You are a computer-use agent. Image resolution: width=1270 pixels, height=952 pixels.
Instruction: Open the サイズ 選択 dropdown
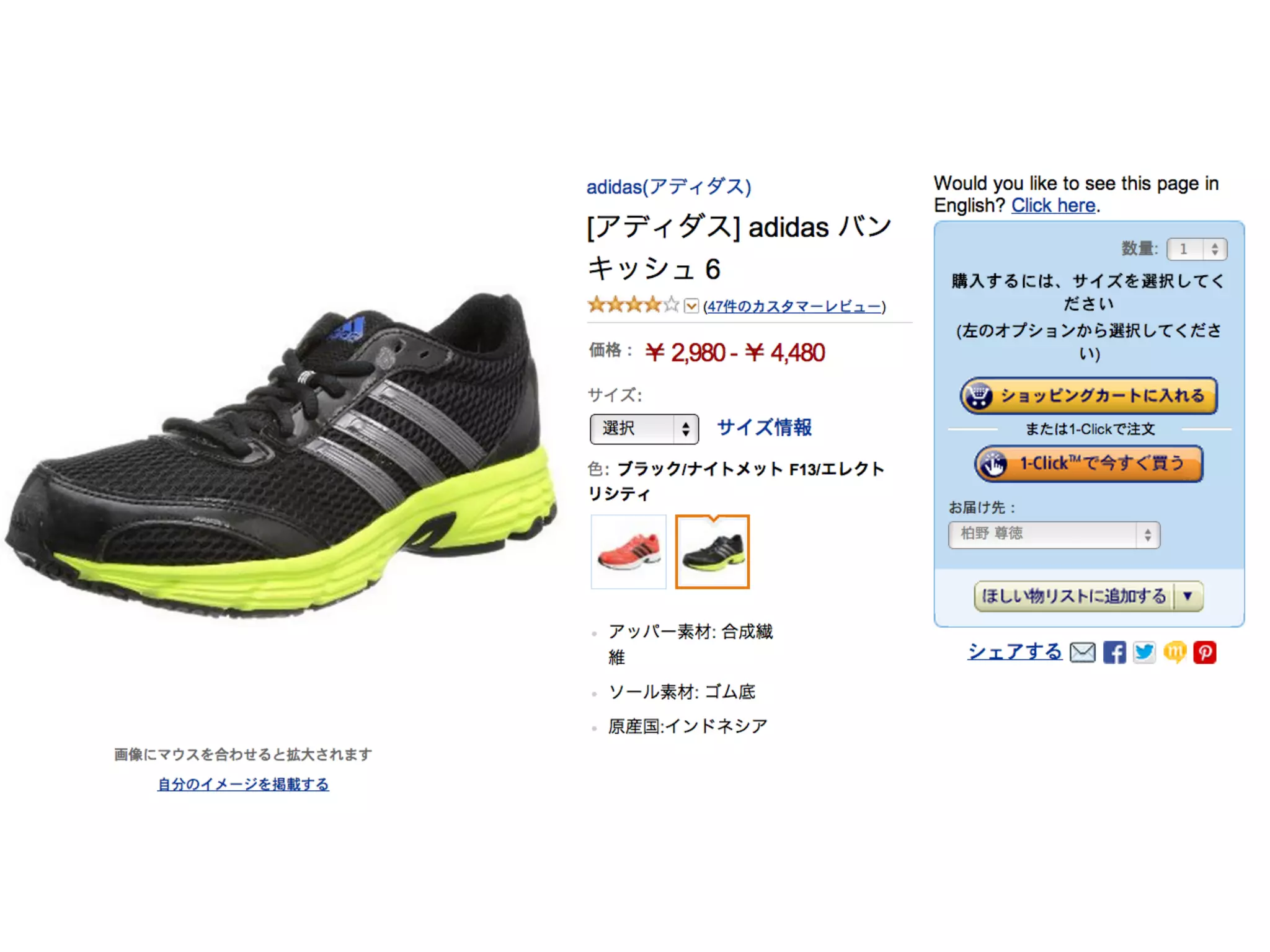tap(644, 429)
